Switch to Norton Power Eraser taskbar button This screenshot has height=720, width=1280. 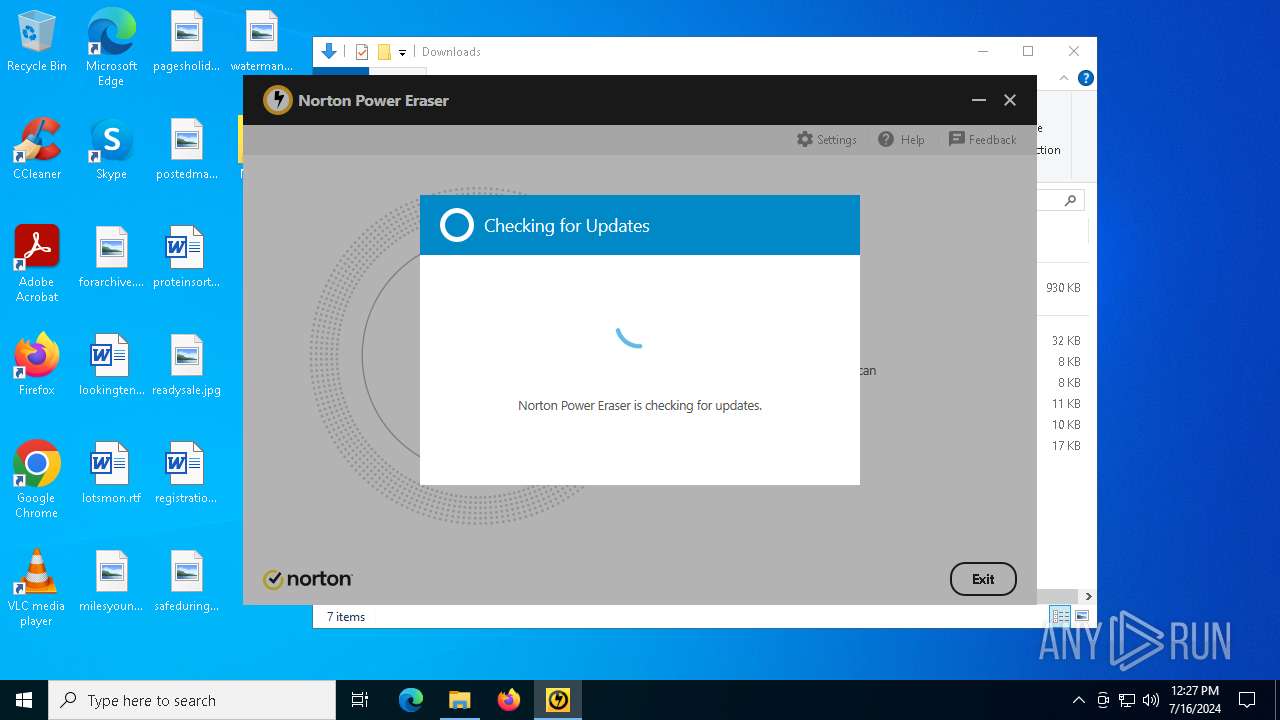(557, 700)
